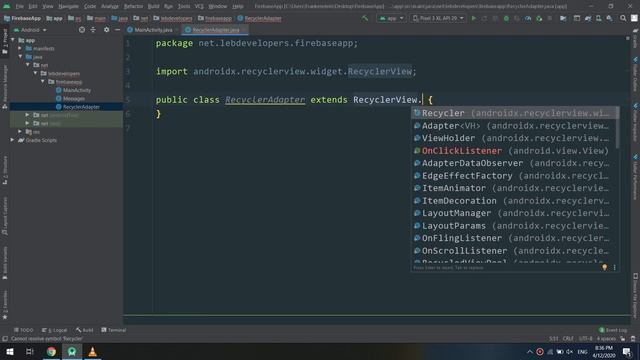The width and height of the screenshot is (640, 360).
Task: Click the intention lightbulb in completion popup
Action: pos(604,267)
